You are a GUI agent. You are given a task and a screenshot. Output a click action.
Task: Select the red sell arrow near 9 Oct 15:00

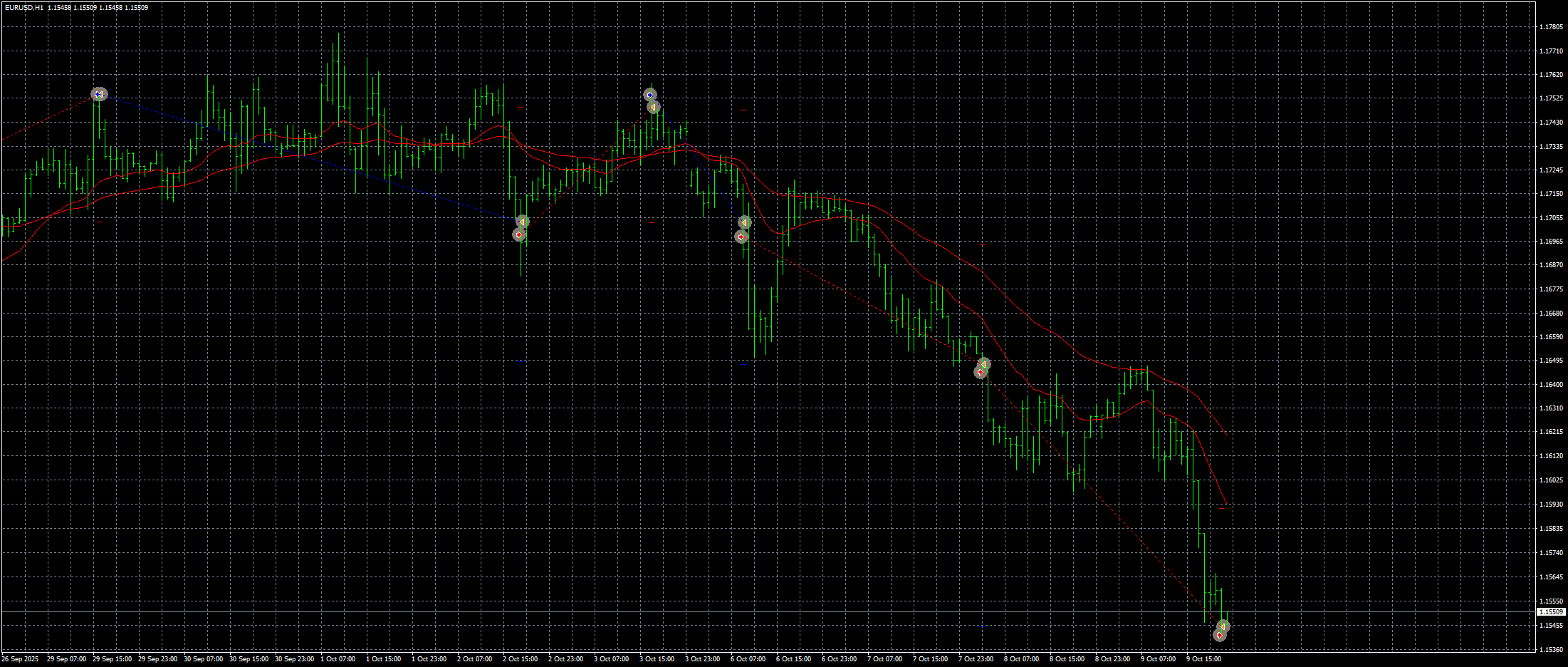(1220, 634)
